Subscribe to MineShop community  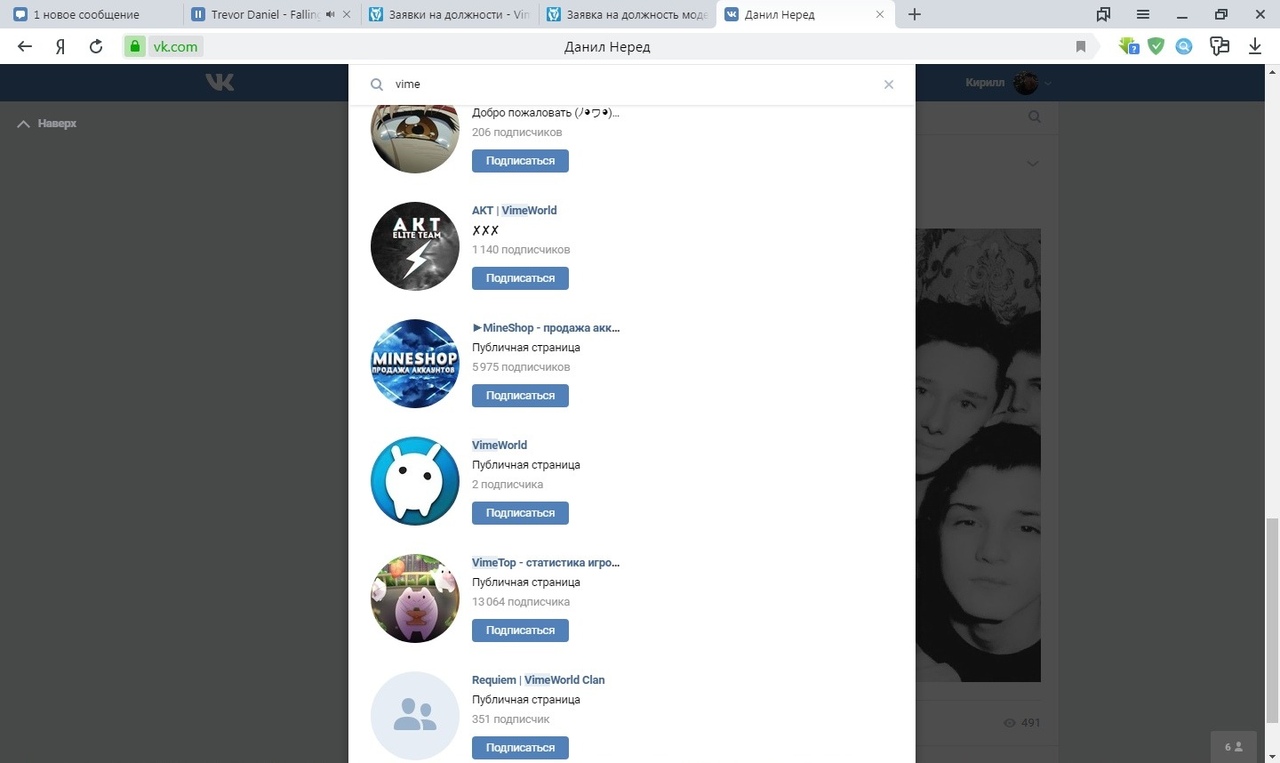click(520, 395)
